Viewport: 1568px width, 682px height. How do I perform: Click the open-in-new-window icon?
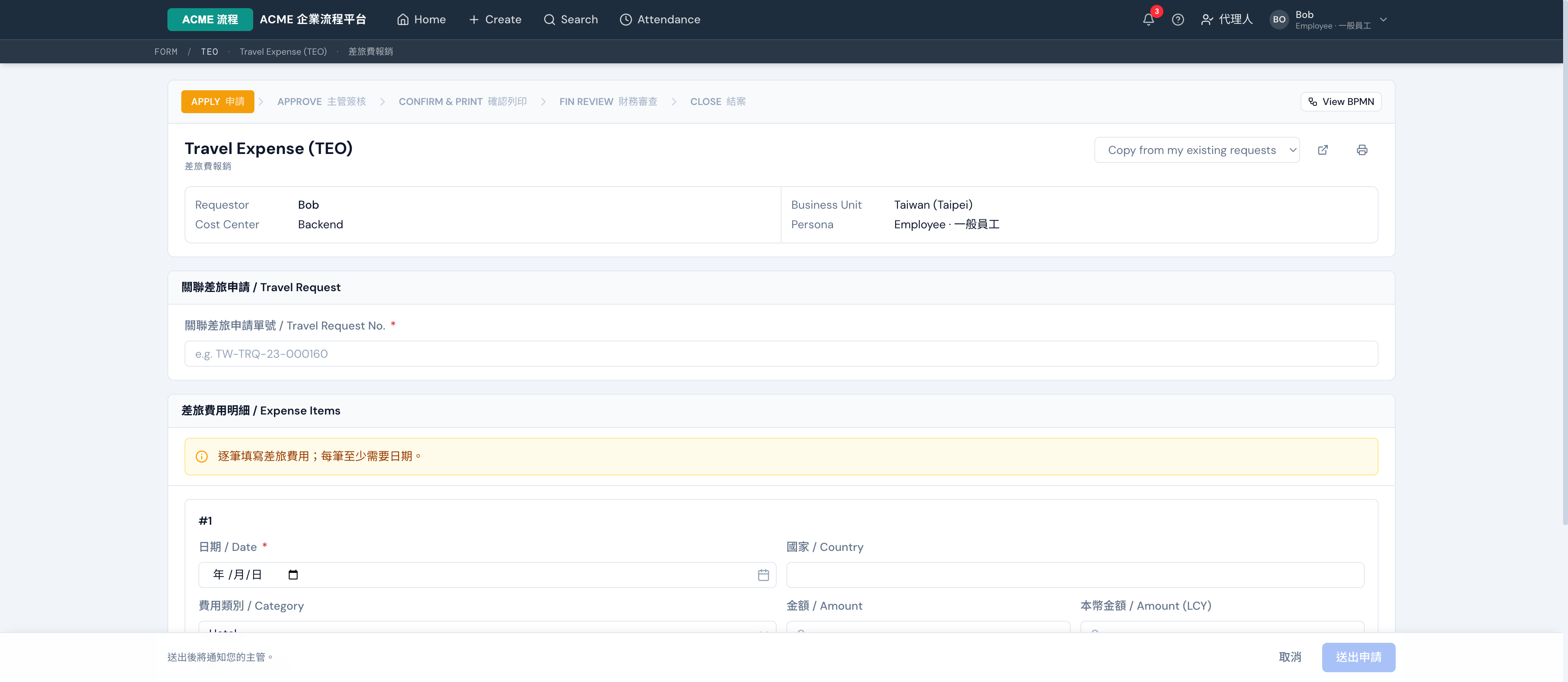(x=1323, y=150)
